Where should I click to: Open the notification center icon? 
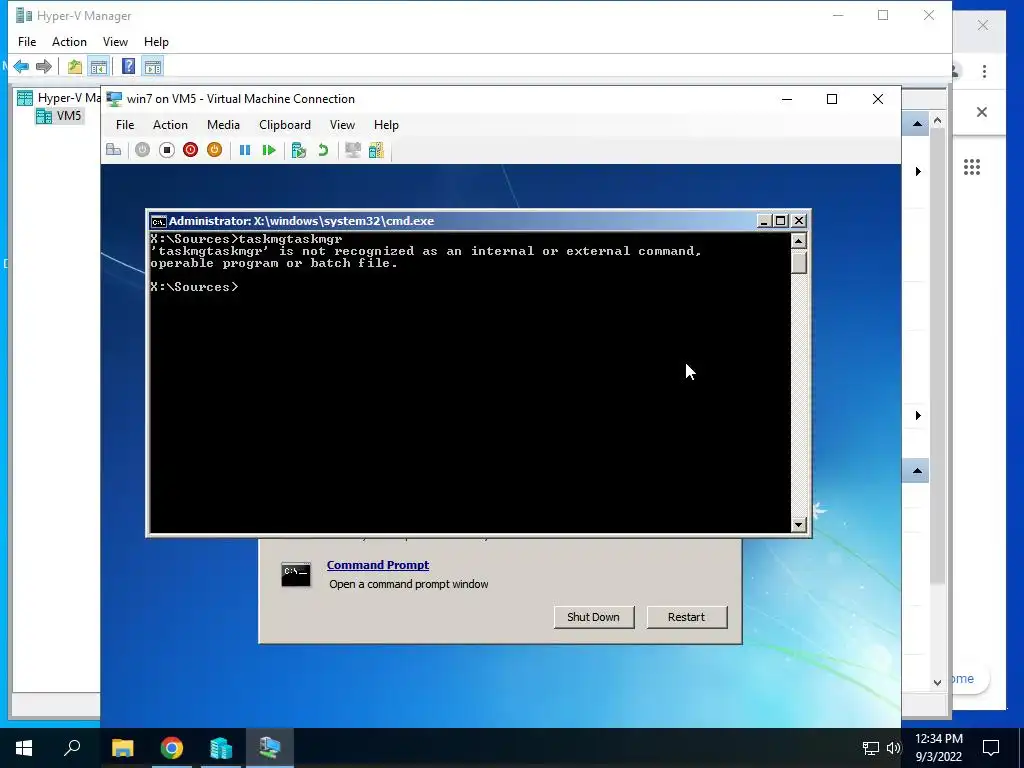coord(991,748)
